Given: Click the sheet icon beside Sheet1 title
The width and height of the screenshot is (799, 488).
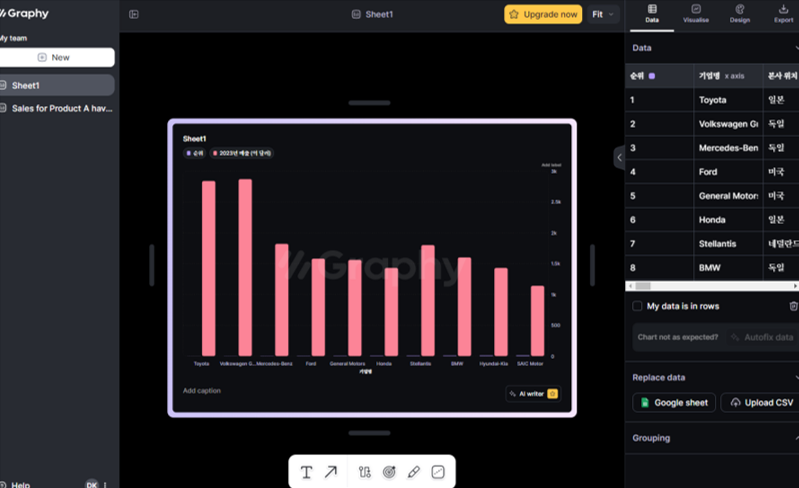Looking at the screenshot, I should click(356, 14).
